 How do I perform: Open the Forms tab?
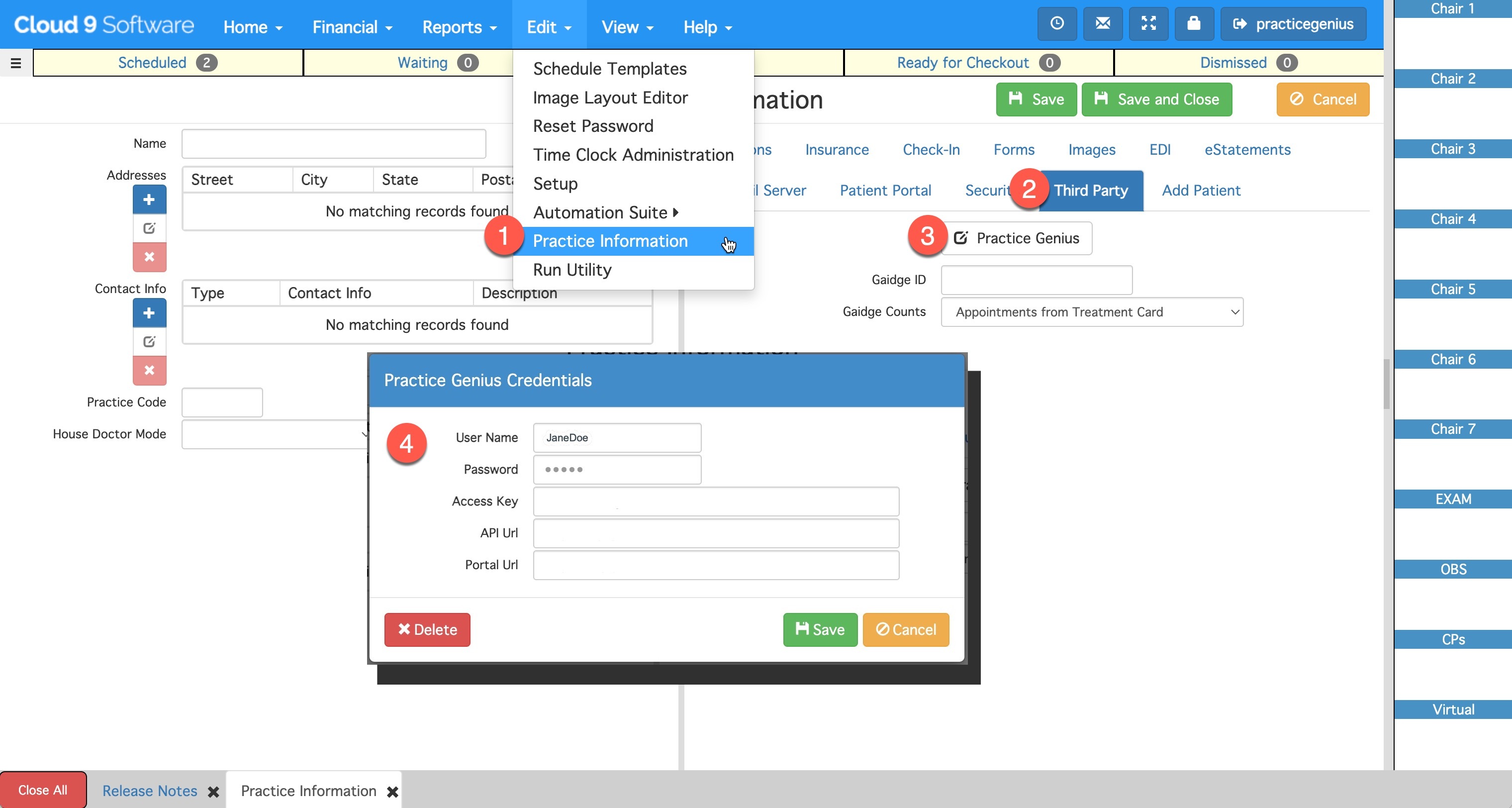pos(1014,150)
